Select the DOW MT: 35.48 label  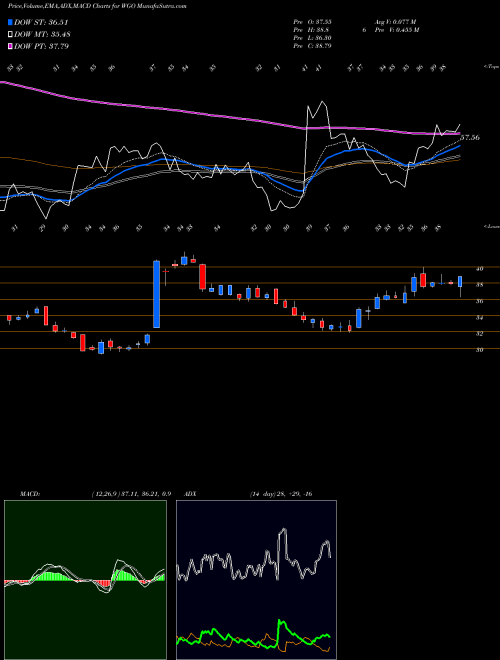click(41, 34)
